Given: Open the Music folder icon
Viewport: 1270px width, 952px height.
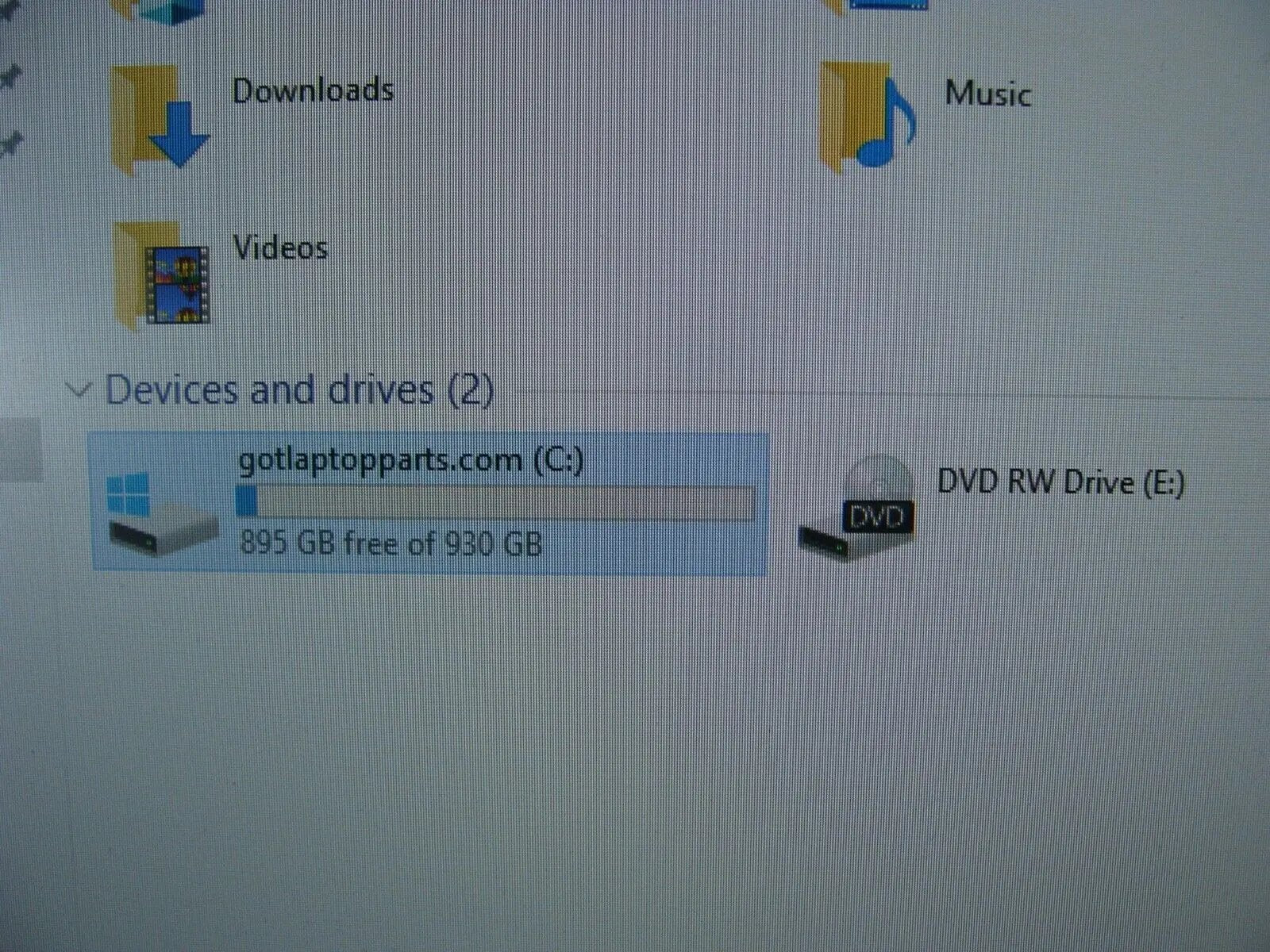Looking at the screenshot, I should click(x=868, y=117).
